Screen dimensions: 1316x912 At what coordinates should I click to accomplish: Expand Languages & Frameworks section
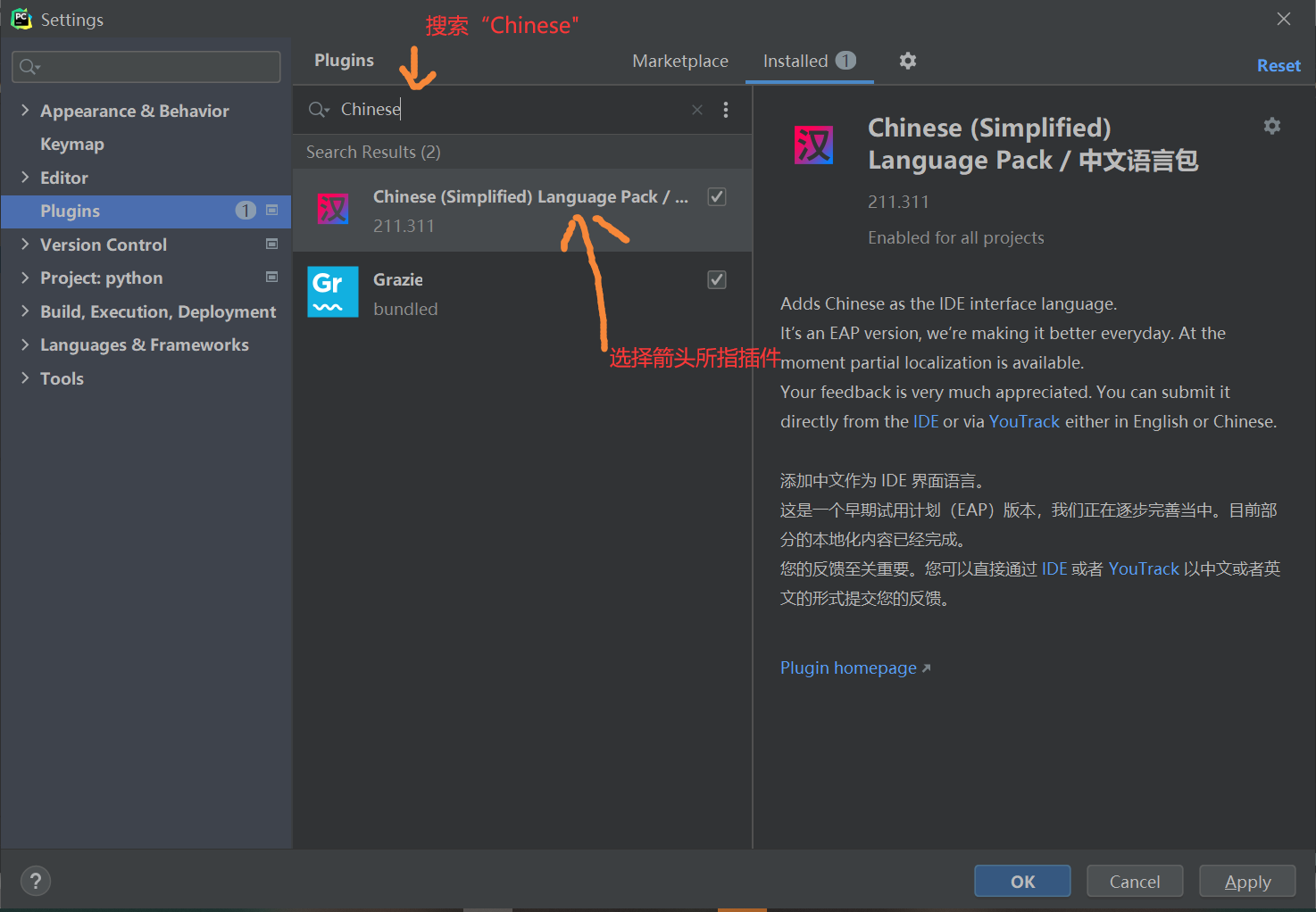click(x=25, y=344)
